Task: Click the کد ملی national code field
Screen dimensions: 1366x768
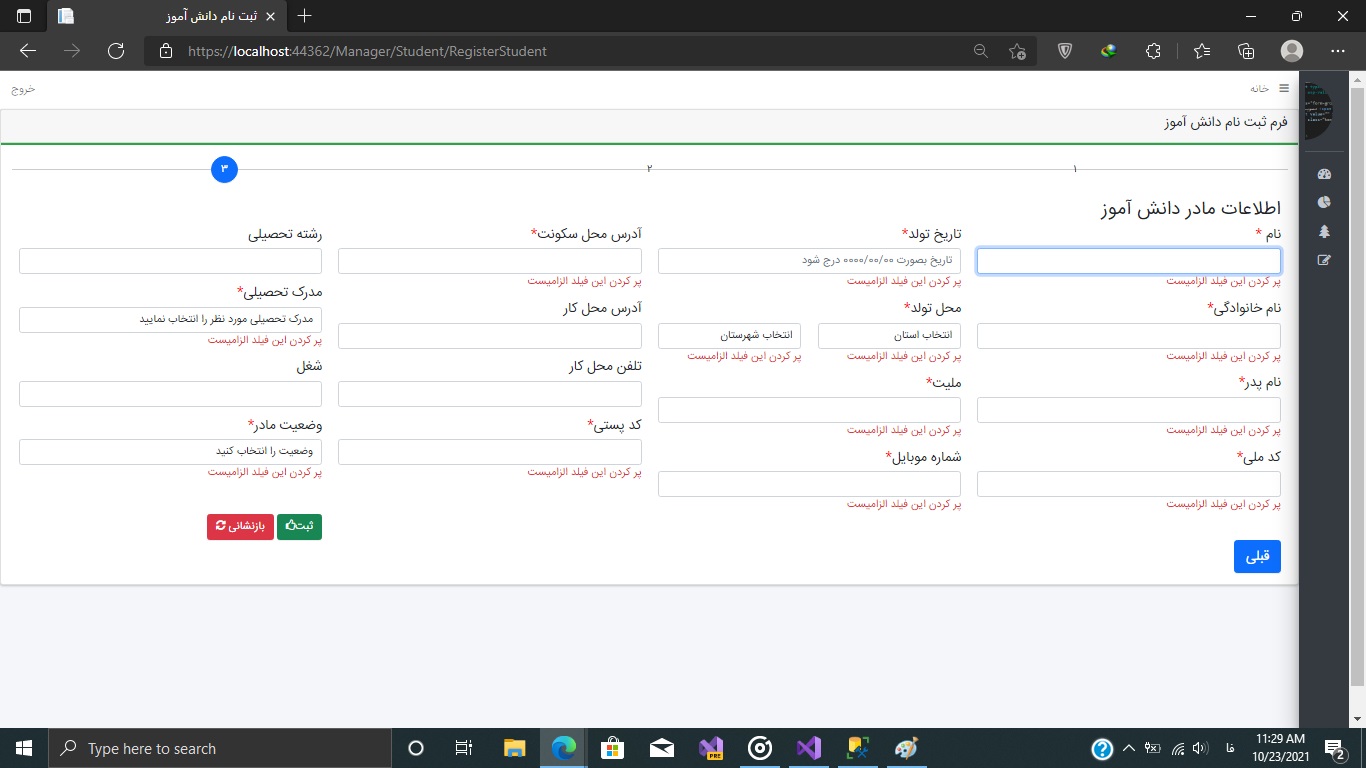Action: tap(1129, 484)
